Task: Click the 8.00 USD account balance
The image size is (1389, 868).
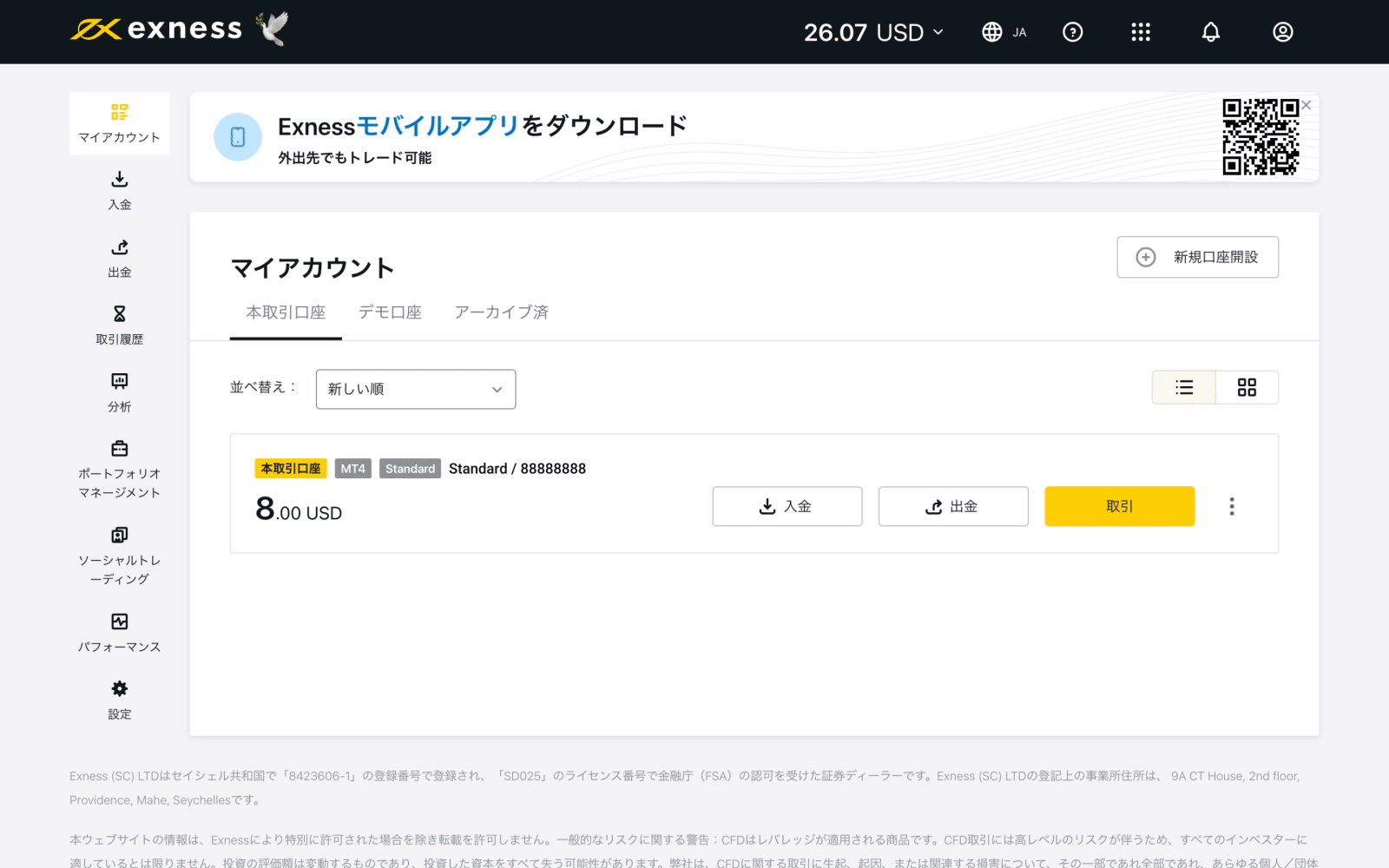Action: point(299,509)
